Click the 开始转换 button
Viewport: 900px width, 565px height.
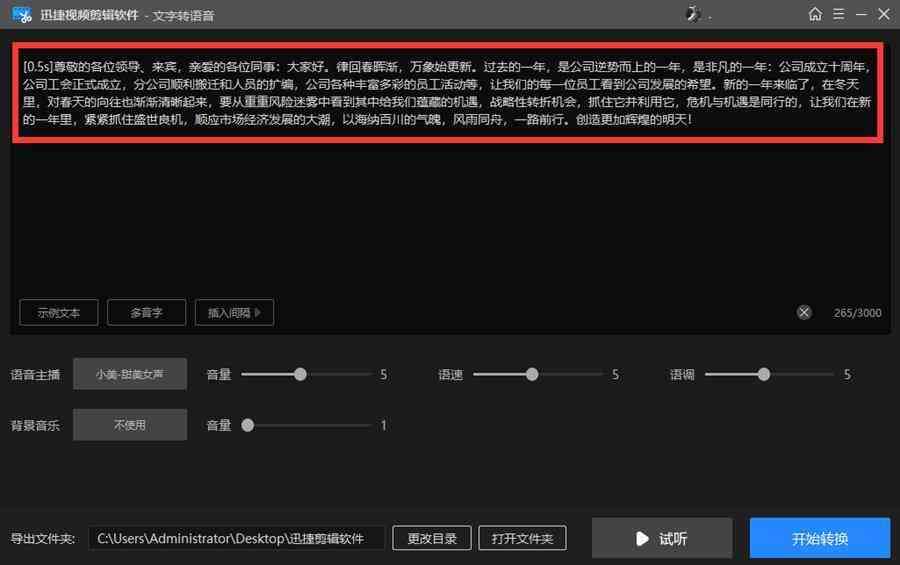pos(820,538)
